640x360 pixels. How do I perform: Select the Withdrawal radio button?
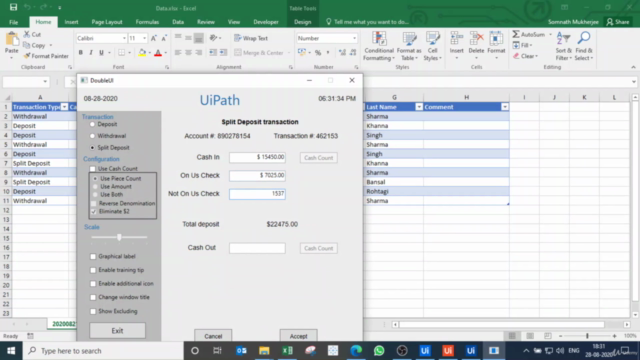tap(93, 136)
